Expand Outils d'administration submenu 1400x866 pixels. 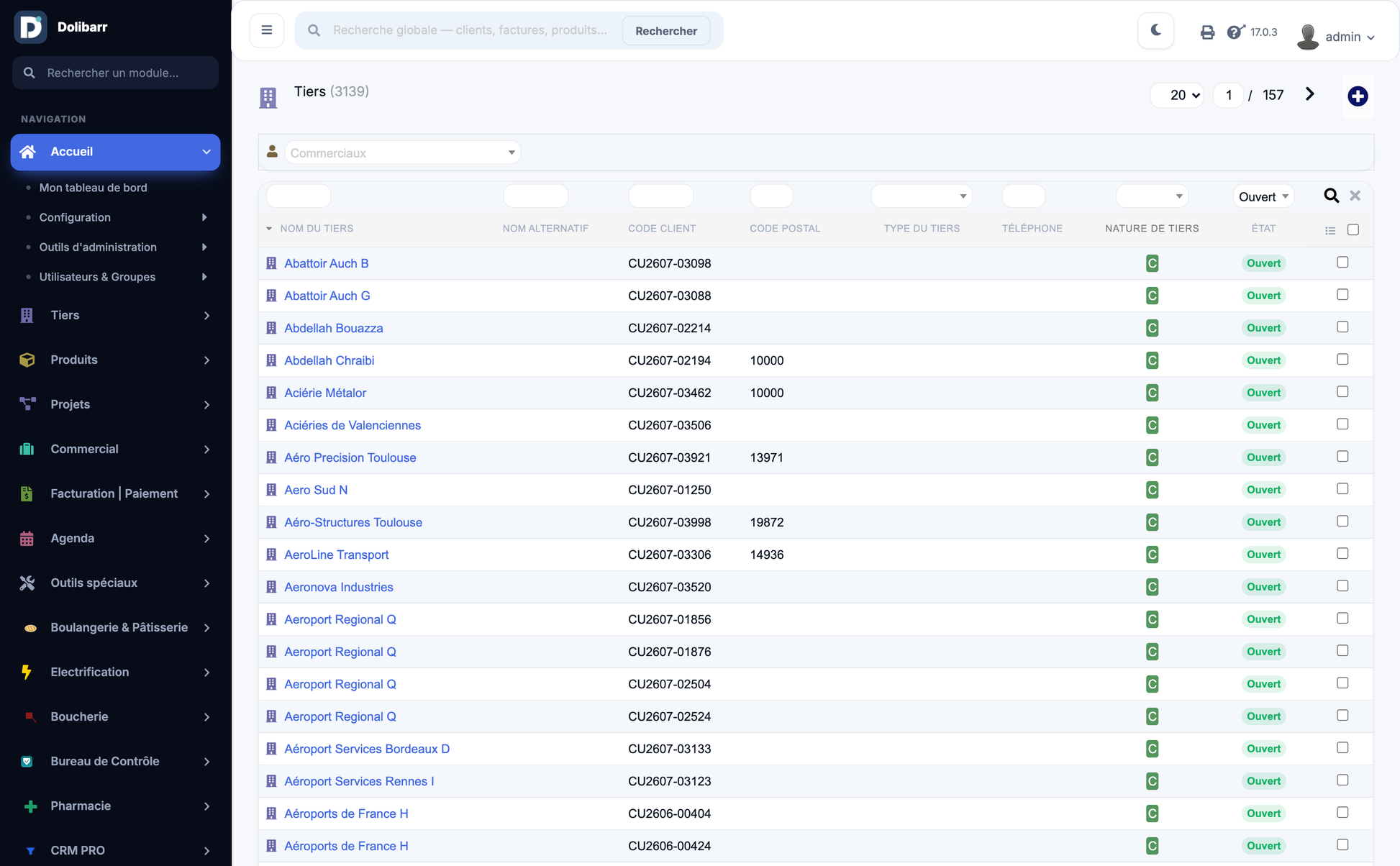(x=116, y=247)
